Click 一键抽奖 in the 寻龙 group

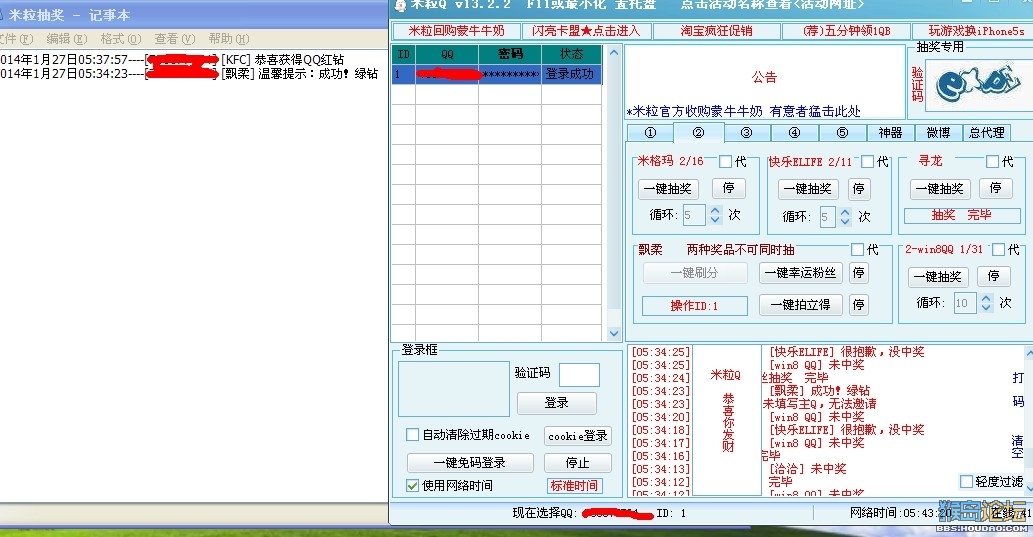tap(940, 189)
